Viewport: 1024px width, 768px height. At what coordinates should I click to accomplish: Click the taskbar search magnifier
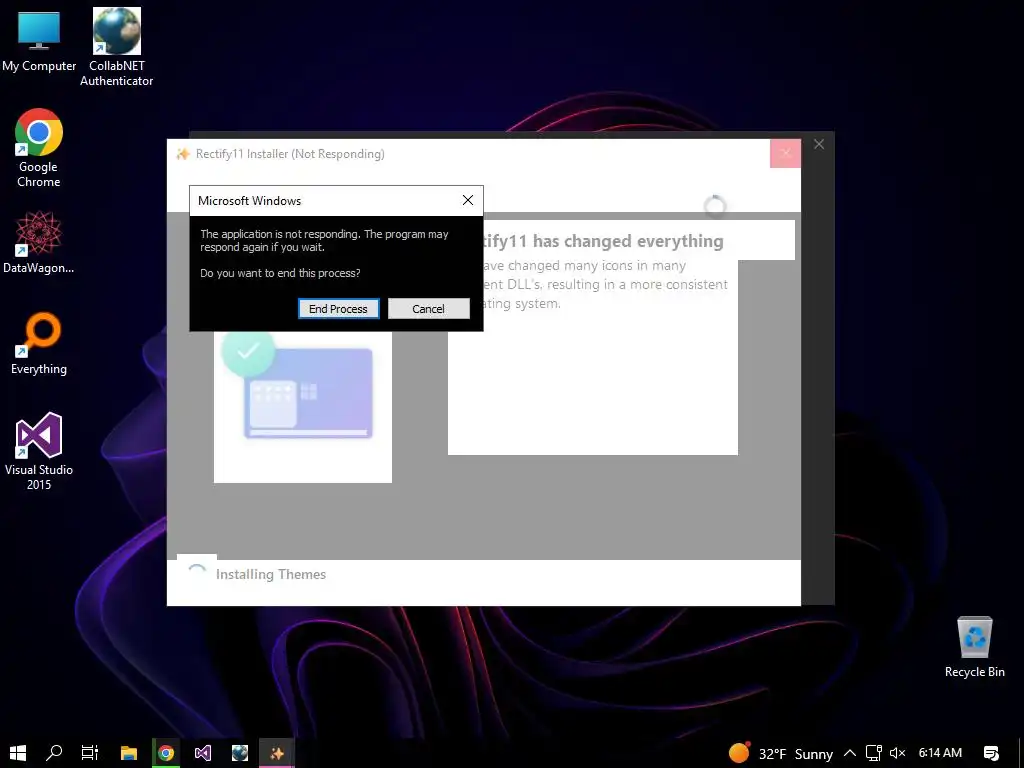54,753
